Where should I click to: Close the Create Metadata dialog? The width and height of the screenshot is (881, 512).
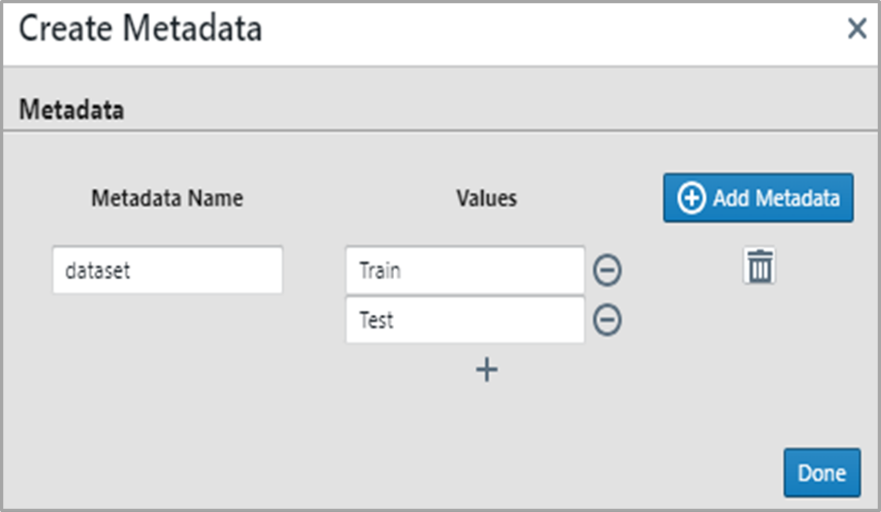pyautogui.click(x=856, y=29)
